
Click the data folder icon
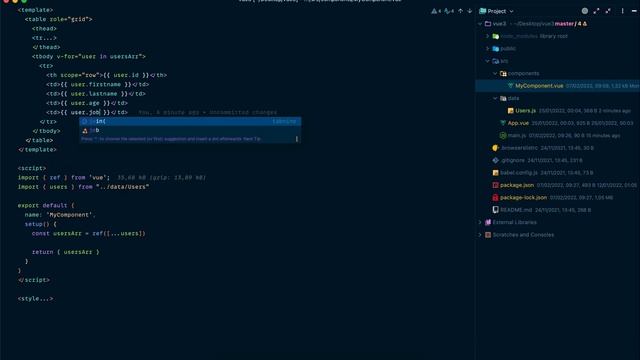503,98
